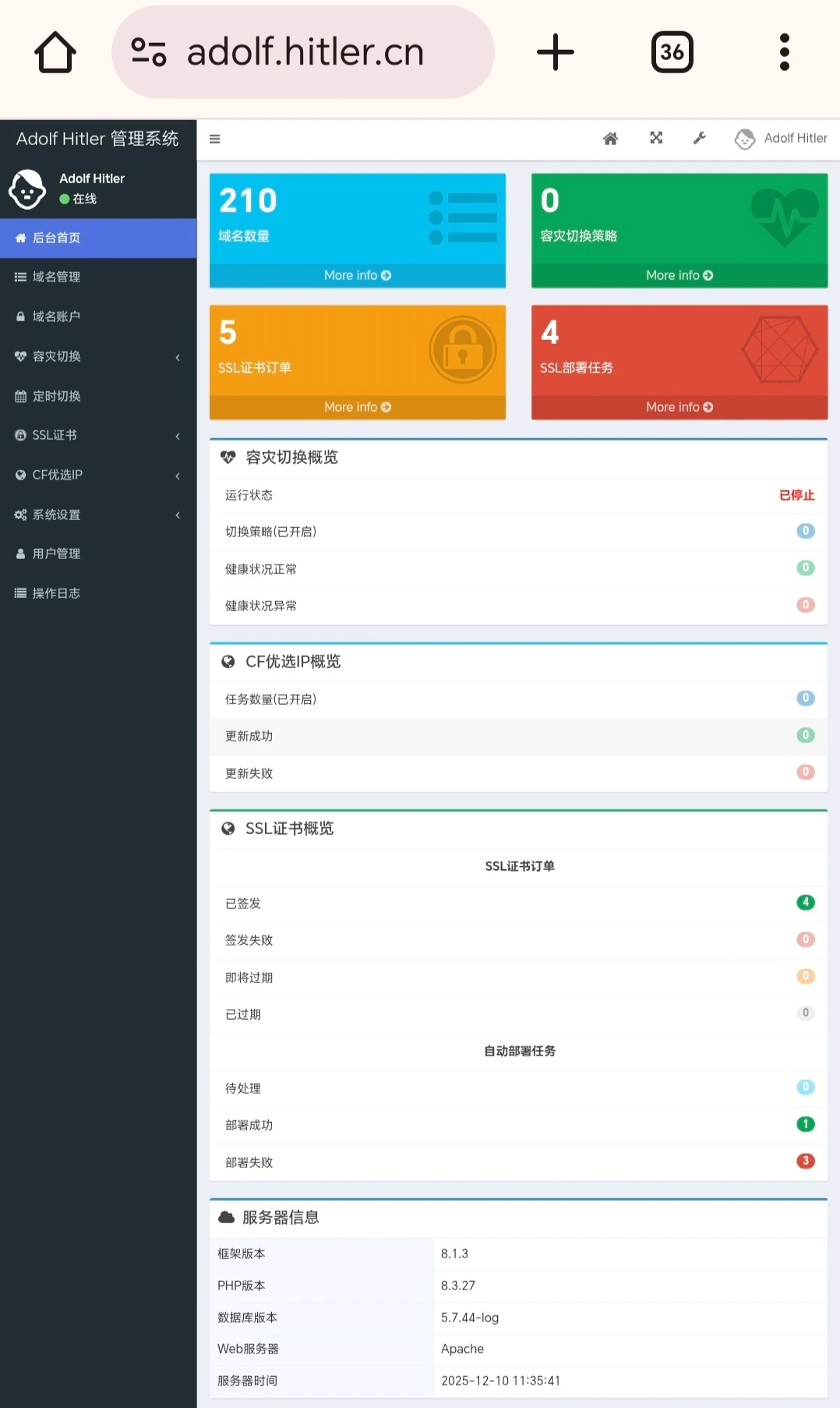Viewport: 840px width, 1408px height.
Task: Click the 容灾切换概览 panel heading
Action: tap(291, 458)
